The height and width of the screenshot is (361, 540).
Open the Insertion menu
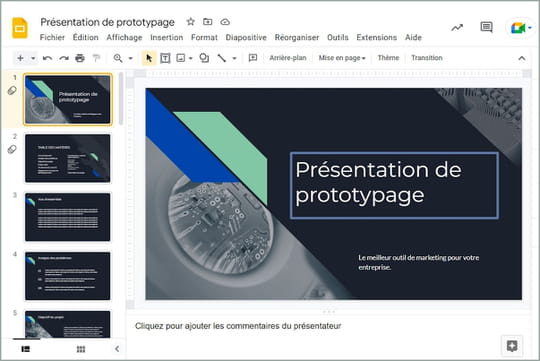pyautogui.click(x=167, y=37)
